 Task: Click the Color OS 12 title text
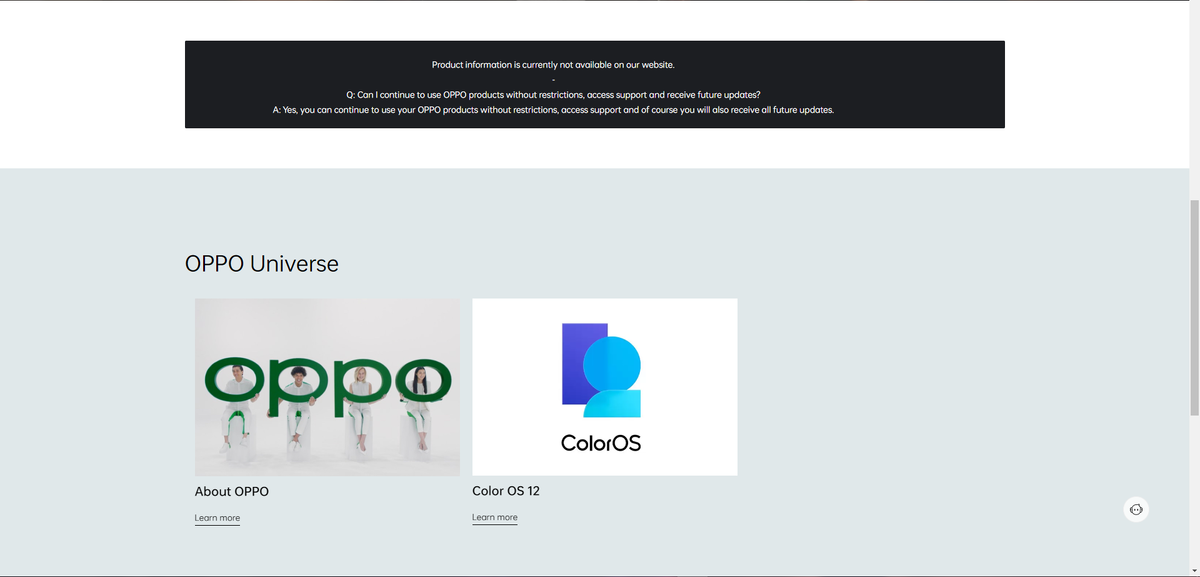coord(506,491)
